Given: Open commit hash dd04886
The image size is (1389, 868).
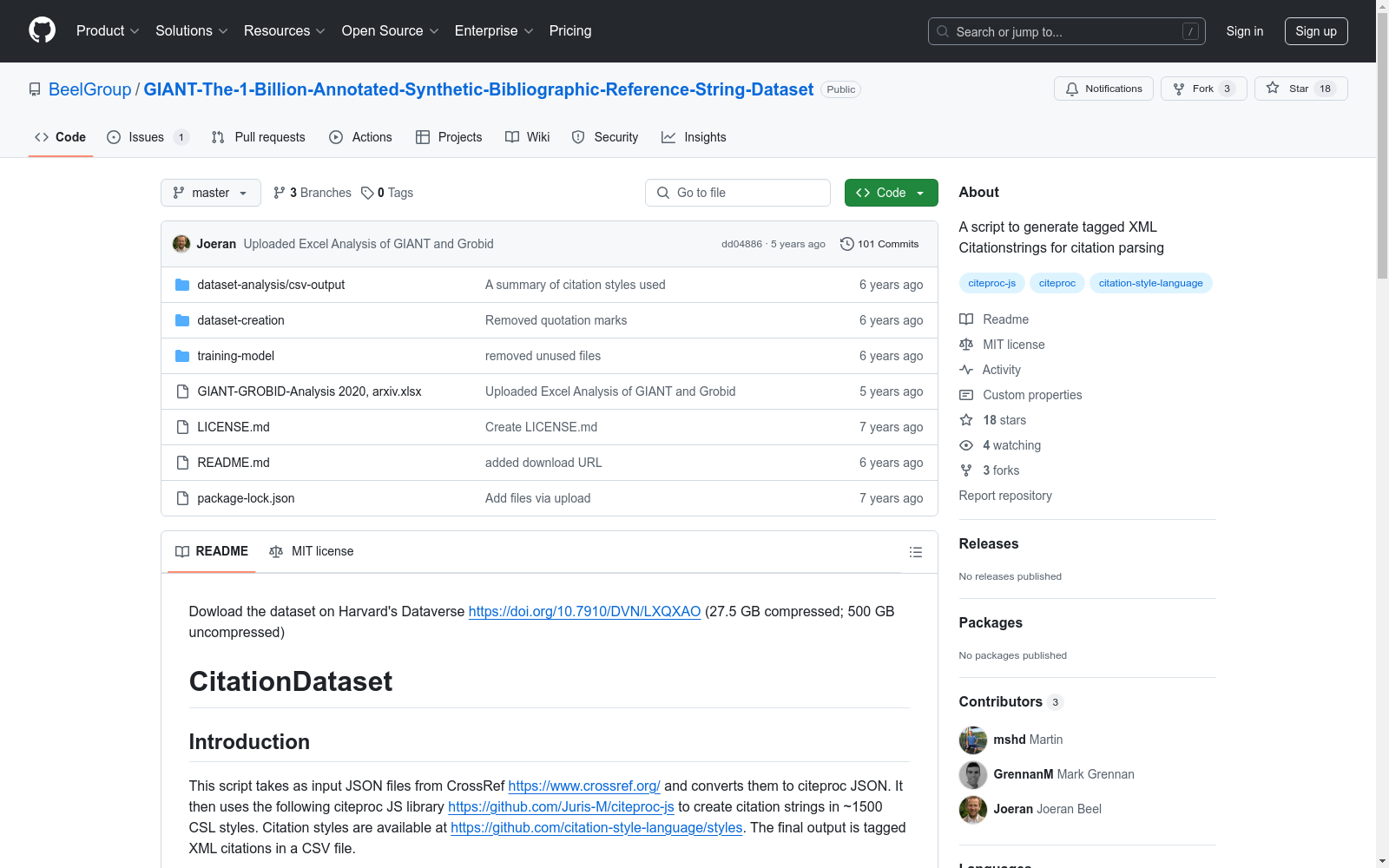Looking at the screenshot, I should click(741, 244).
